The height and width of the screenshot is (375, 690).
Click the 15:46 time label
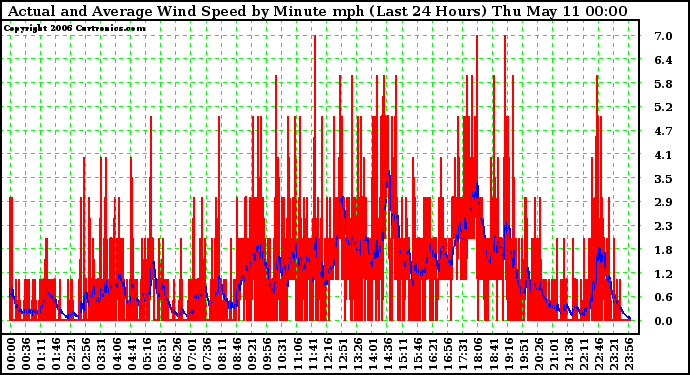(x=417, y=353)
